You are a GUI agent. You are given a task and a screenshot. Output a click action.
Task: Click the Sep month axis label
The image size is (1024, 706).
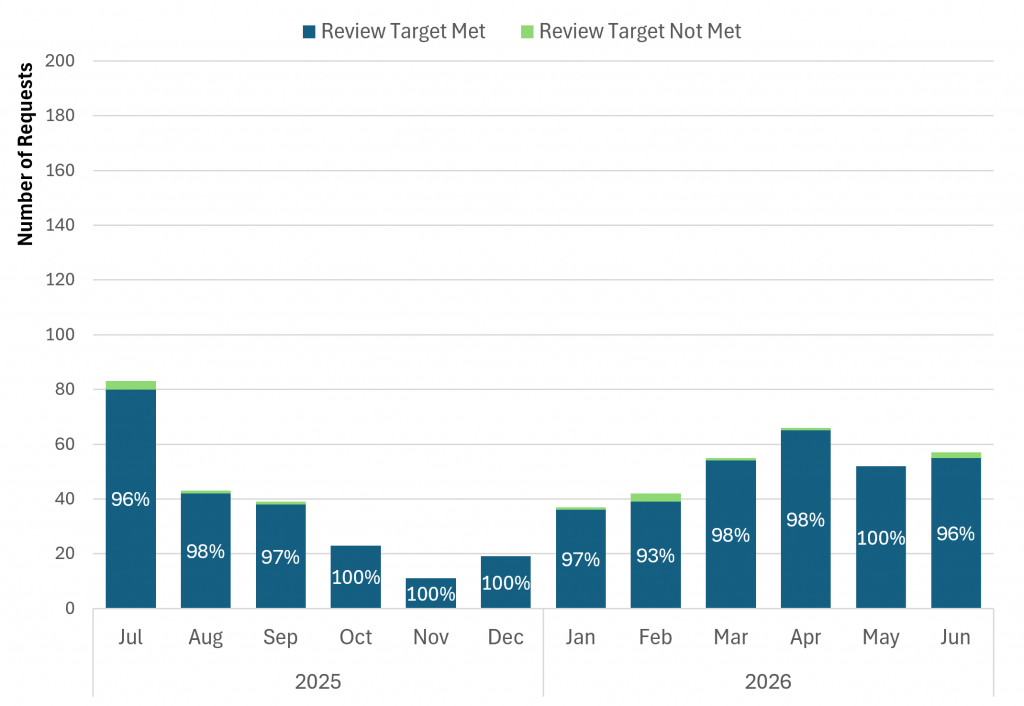click(x=281, y=637)
